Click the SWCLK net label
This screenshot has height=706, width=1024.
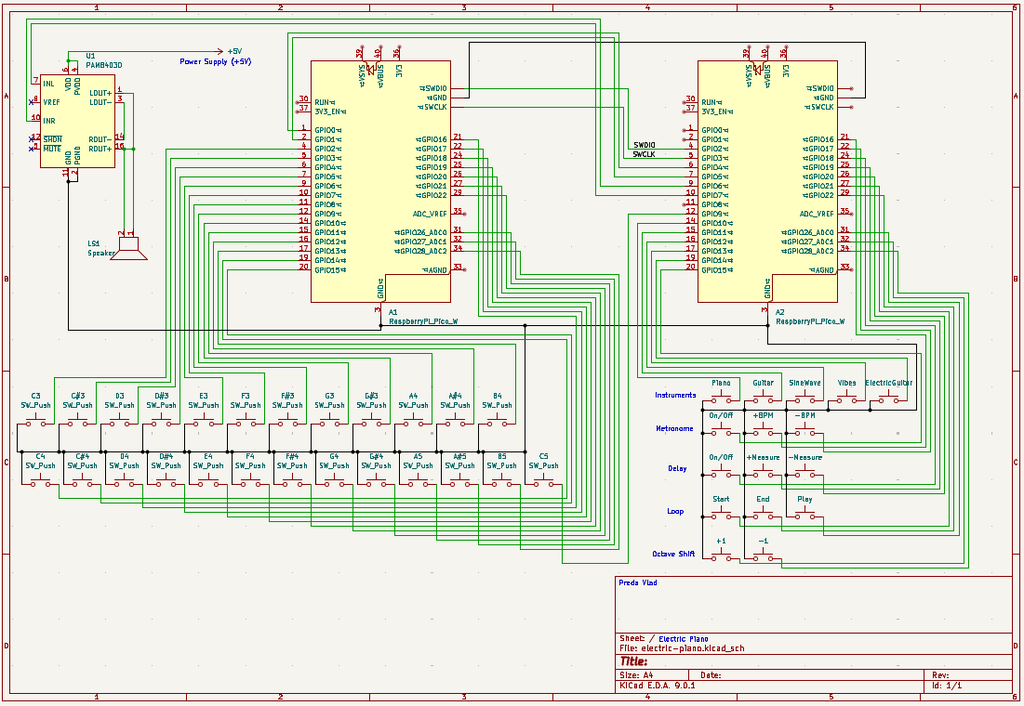coord(644,154)
